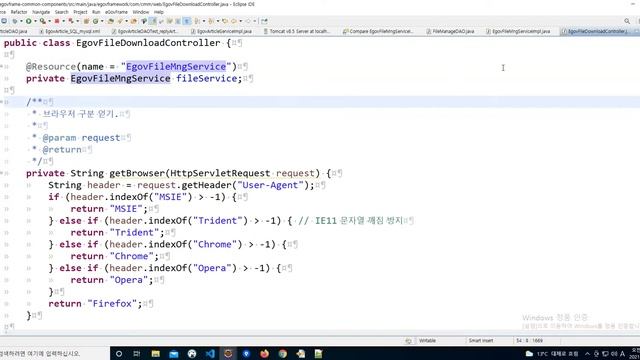
Task: Collapse the getBrowser method fold marker
Action: tap(2, 173)
